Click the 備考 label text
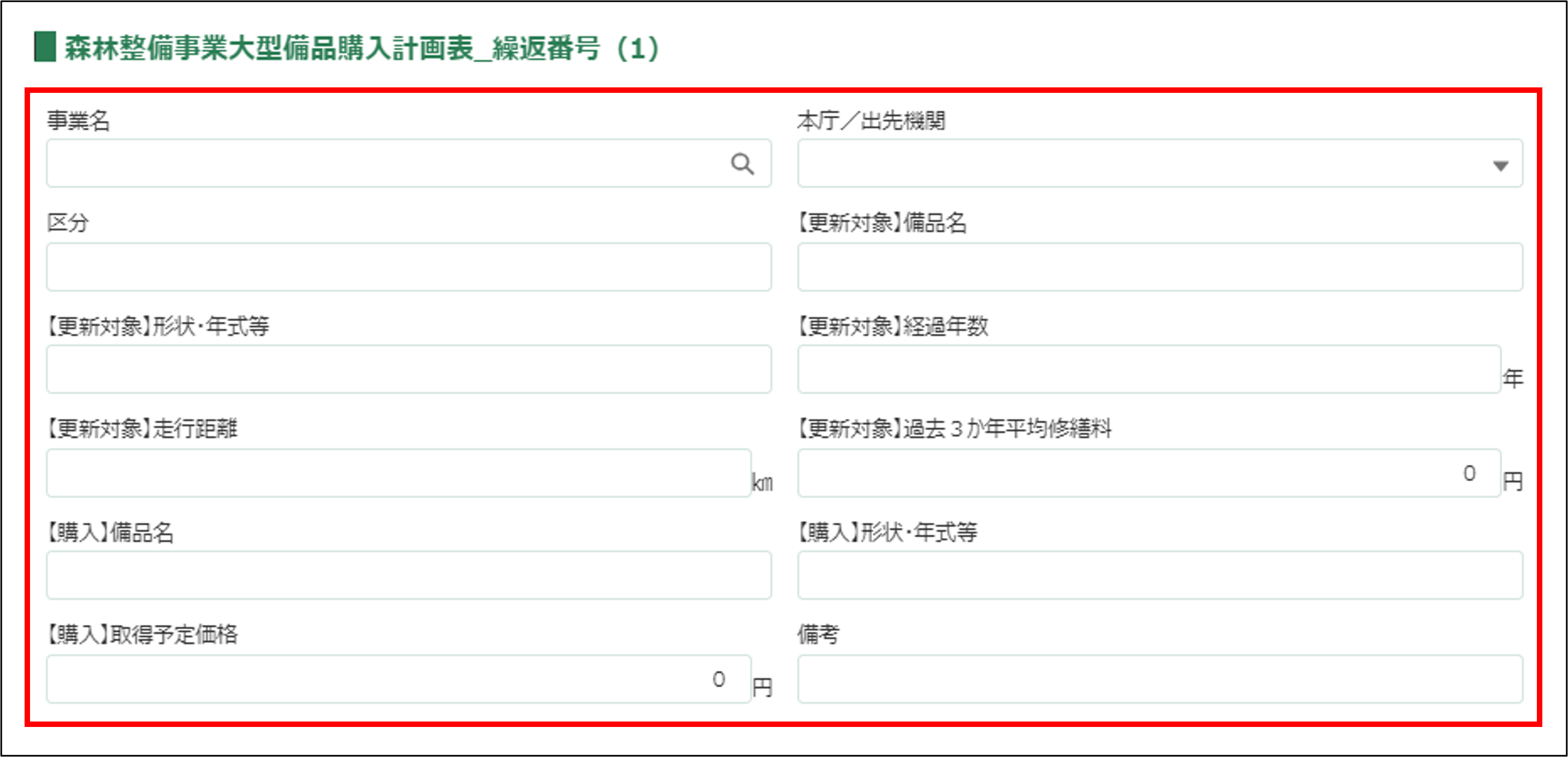1568x757 pixels. coord(818,634)
